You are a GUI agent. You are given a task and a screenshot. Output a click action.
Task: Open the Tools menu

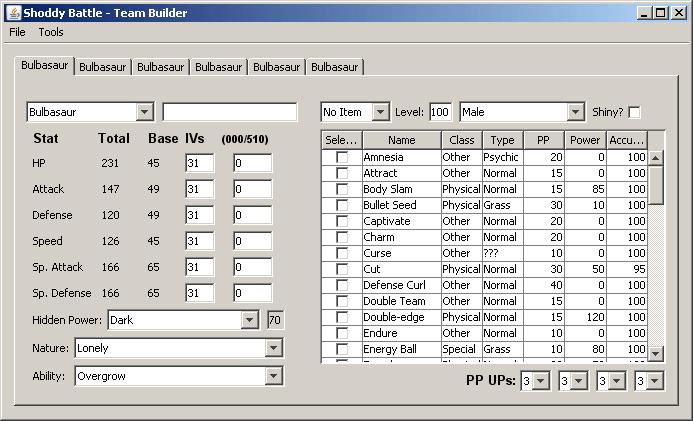(51, 32)
